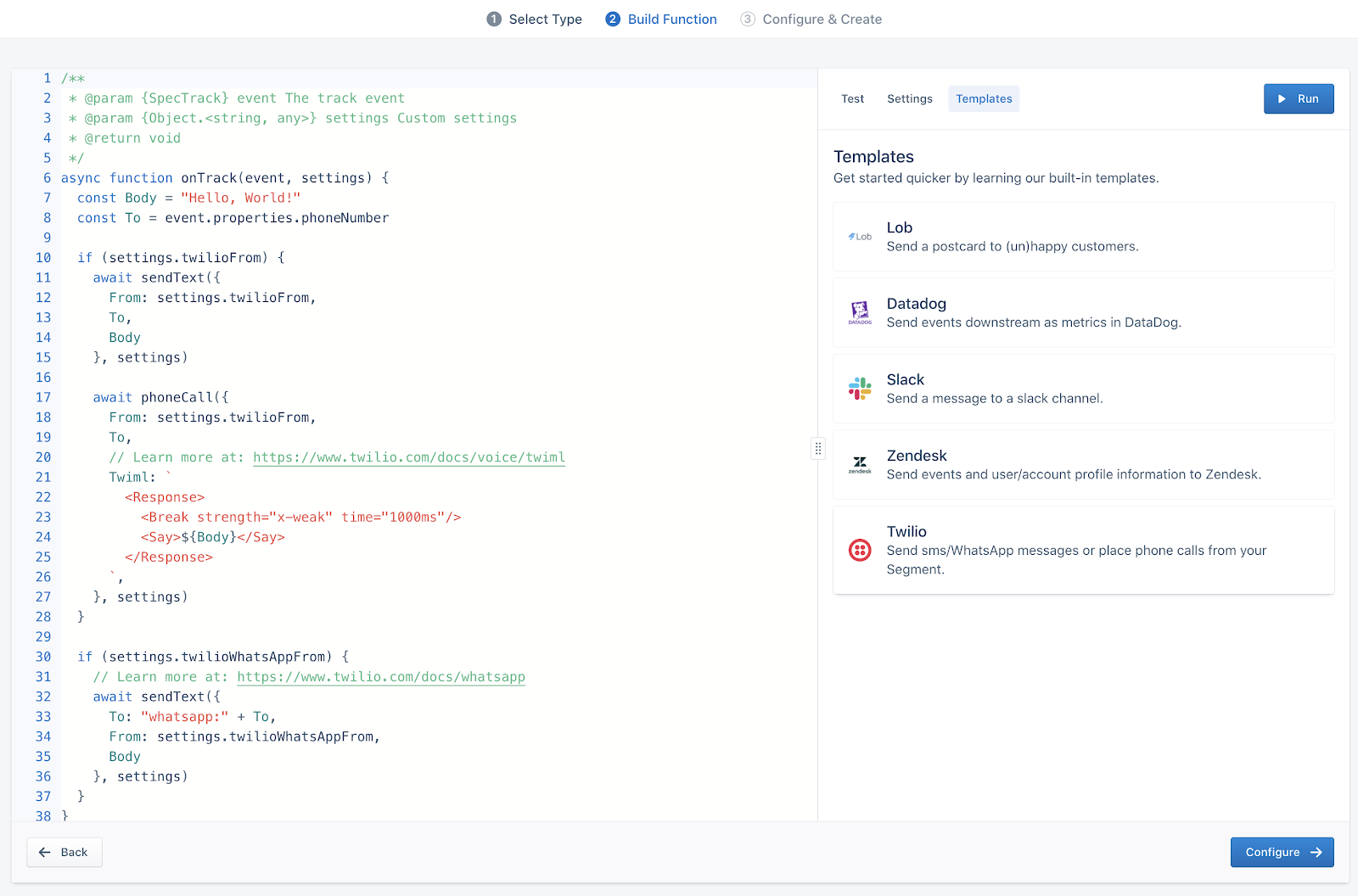Open the Settings tab
Screen dimensions: 1358x896
coord(909,99)
